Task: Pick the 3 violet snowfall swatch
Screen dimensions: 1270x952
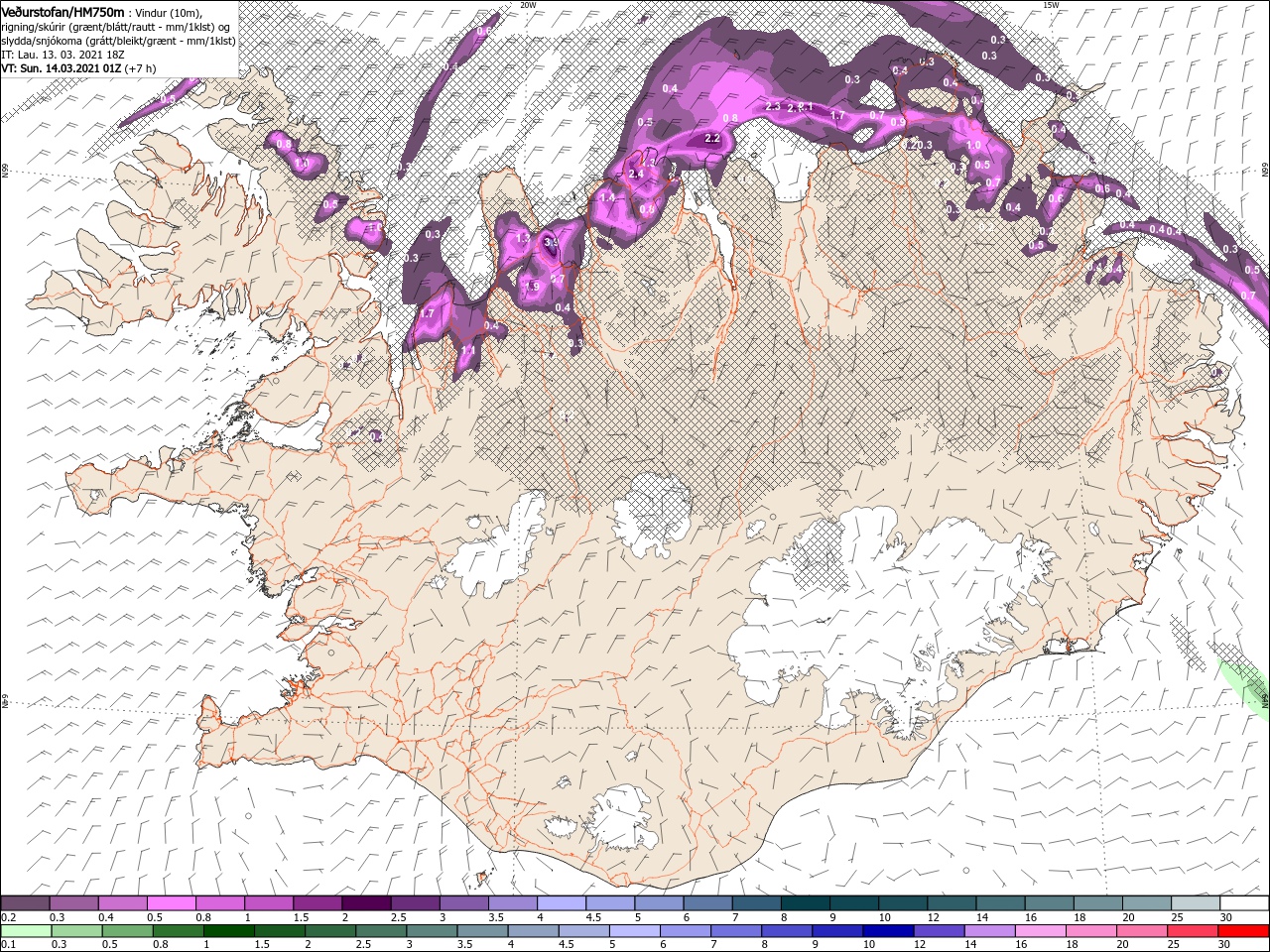Action: (462, 903)
